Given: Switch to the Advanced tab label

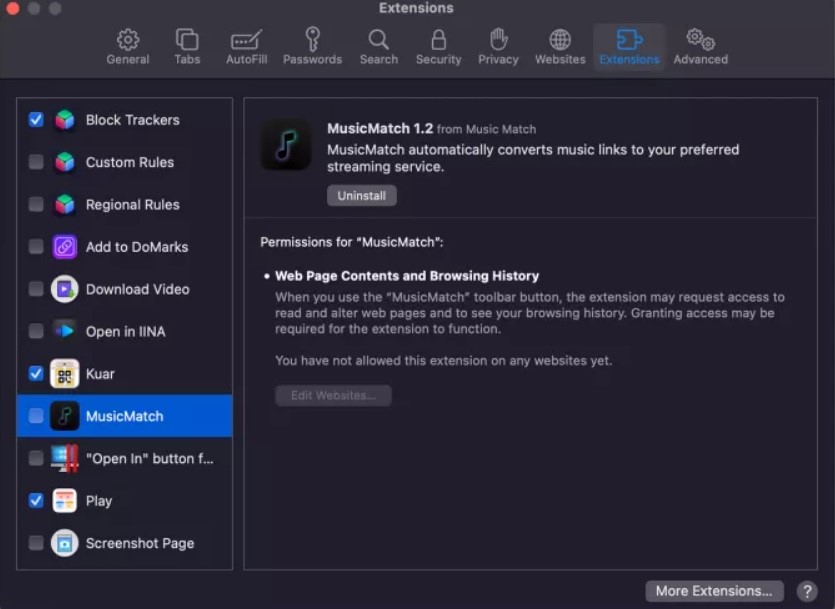Looking at the screenshot, I should point(700,60).
